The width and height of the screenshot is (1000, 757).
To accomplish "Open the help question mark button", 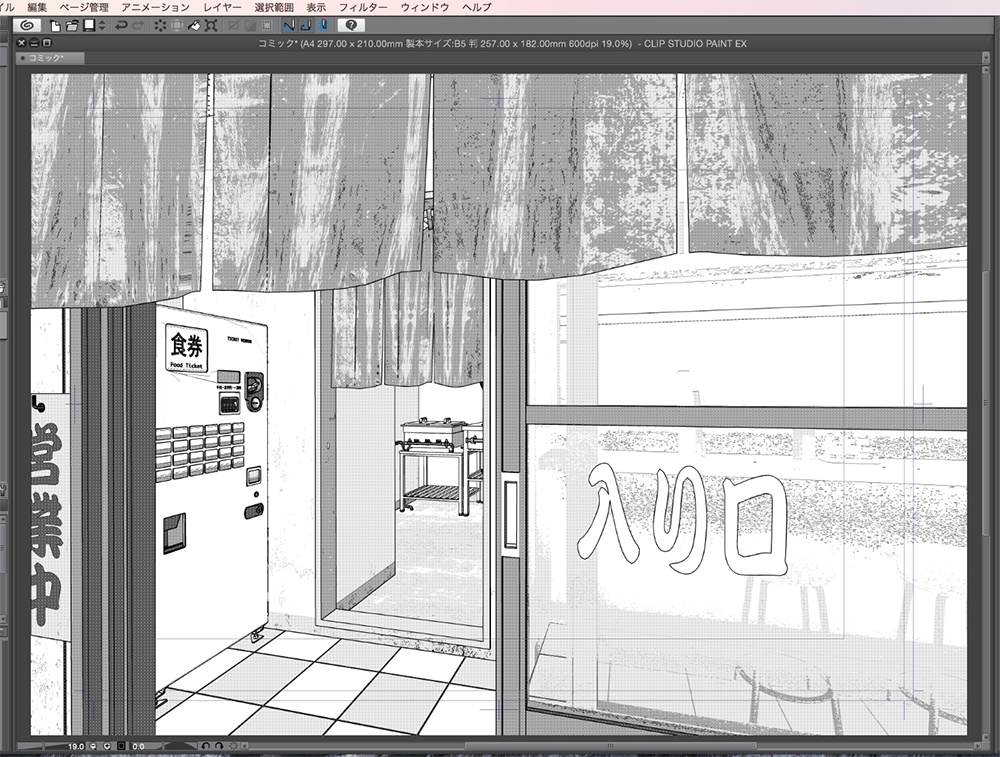I will coord(351,26).
